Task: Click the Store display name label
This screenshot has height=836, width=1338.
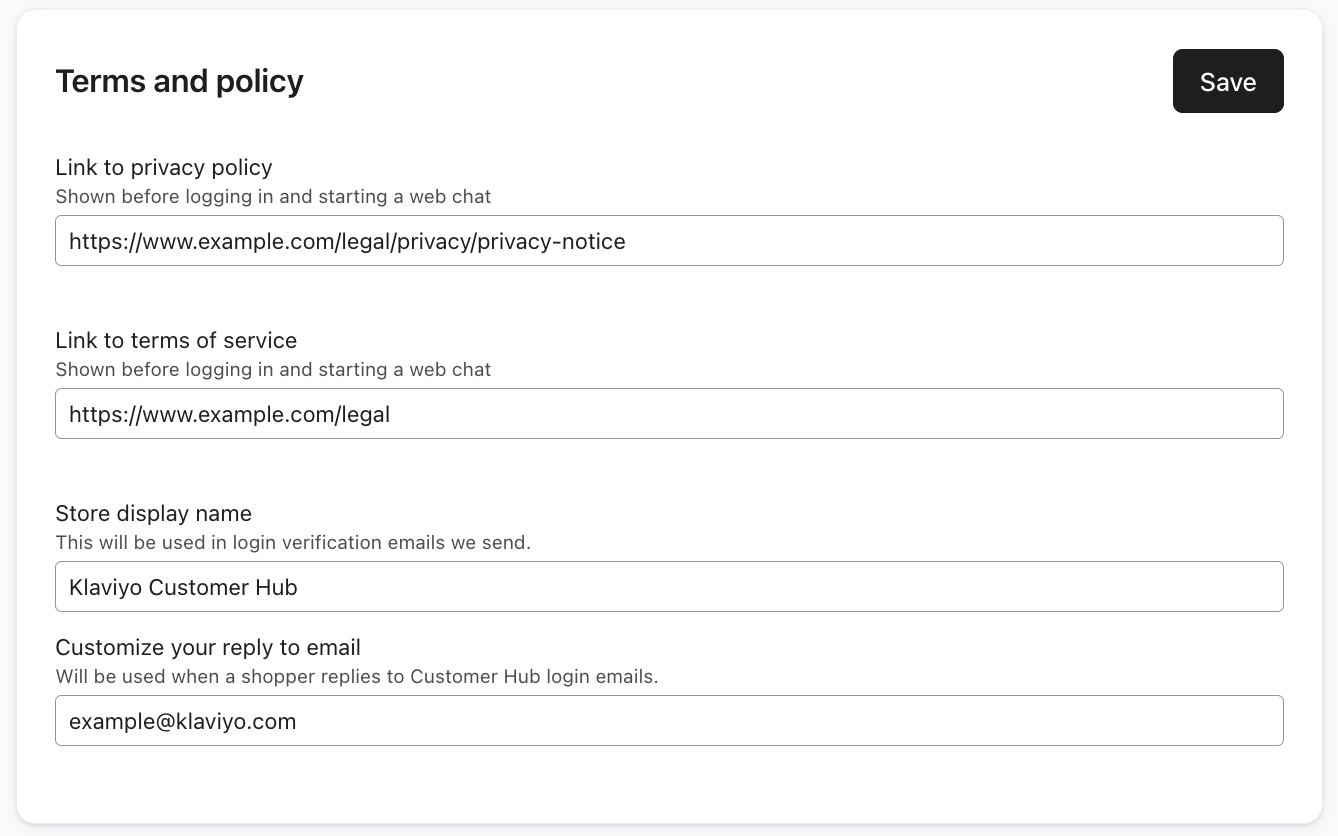Action: tap(153, 513)
